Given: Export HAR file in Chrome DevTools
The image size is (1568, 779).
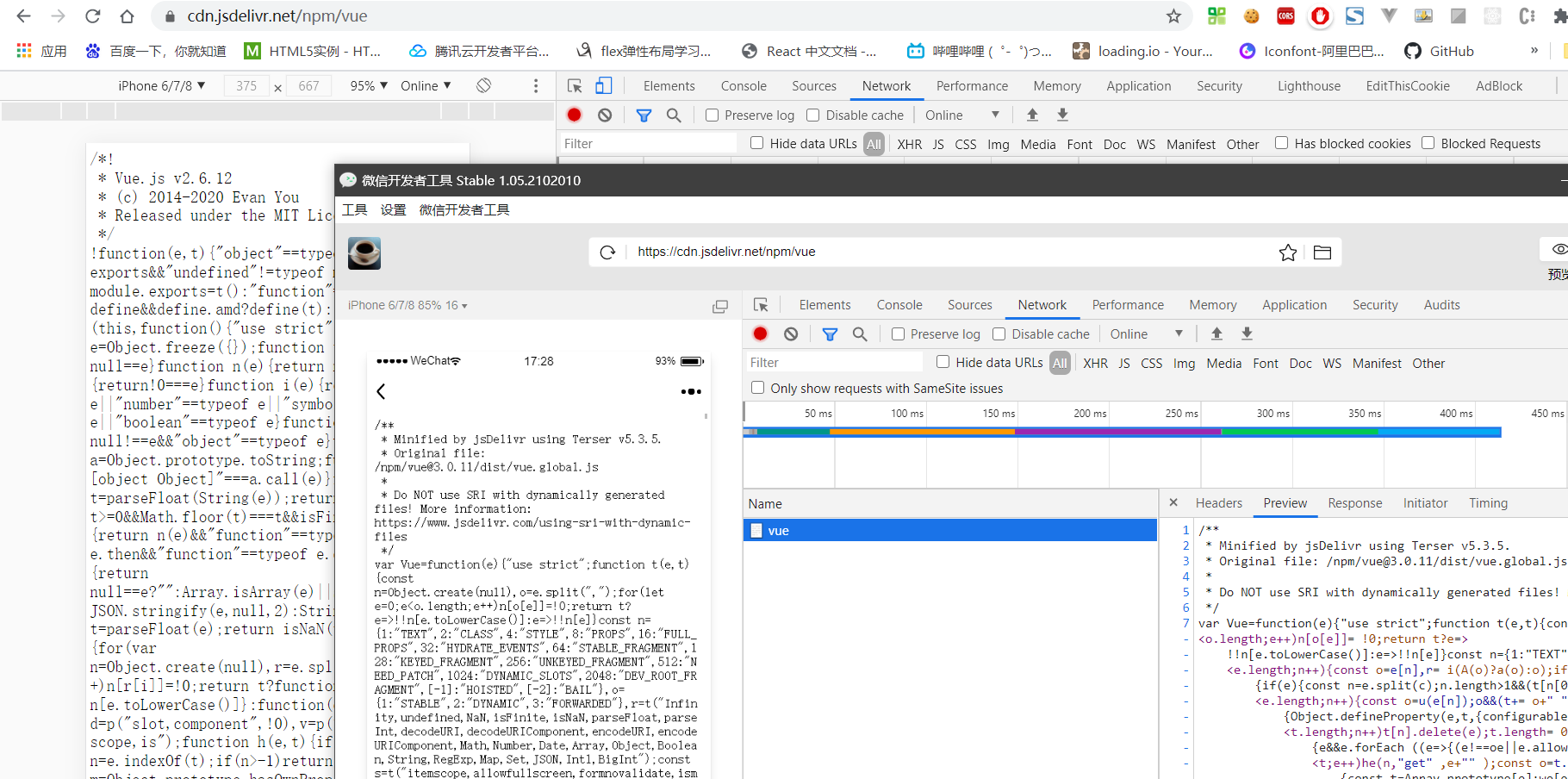Looking at the screenshot, I should point(1062,115).
